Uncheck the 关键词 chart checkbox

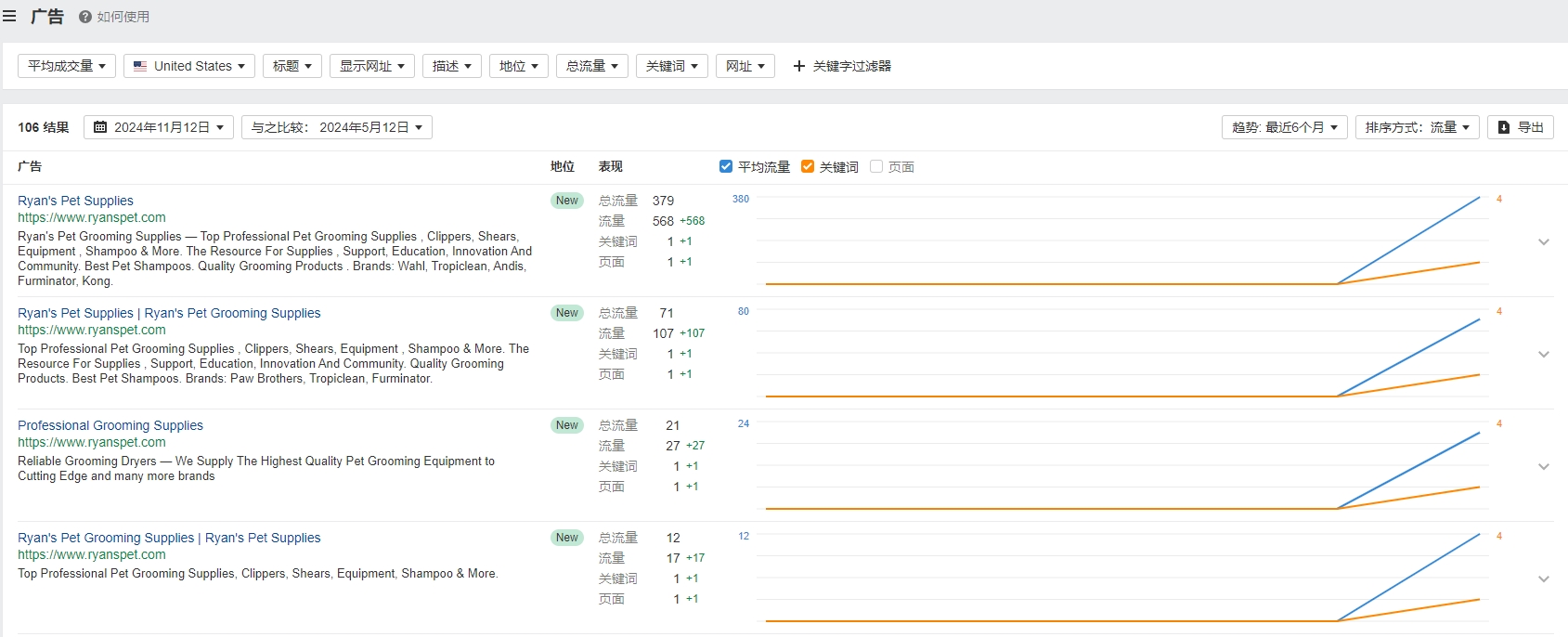point(808,166)
